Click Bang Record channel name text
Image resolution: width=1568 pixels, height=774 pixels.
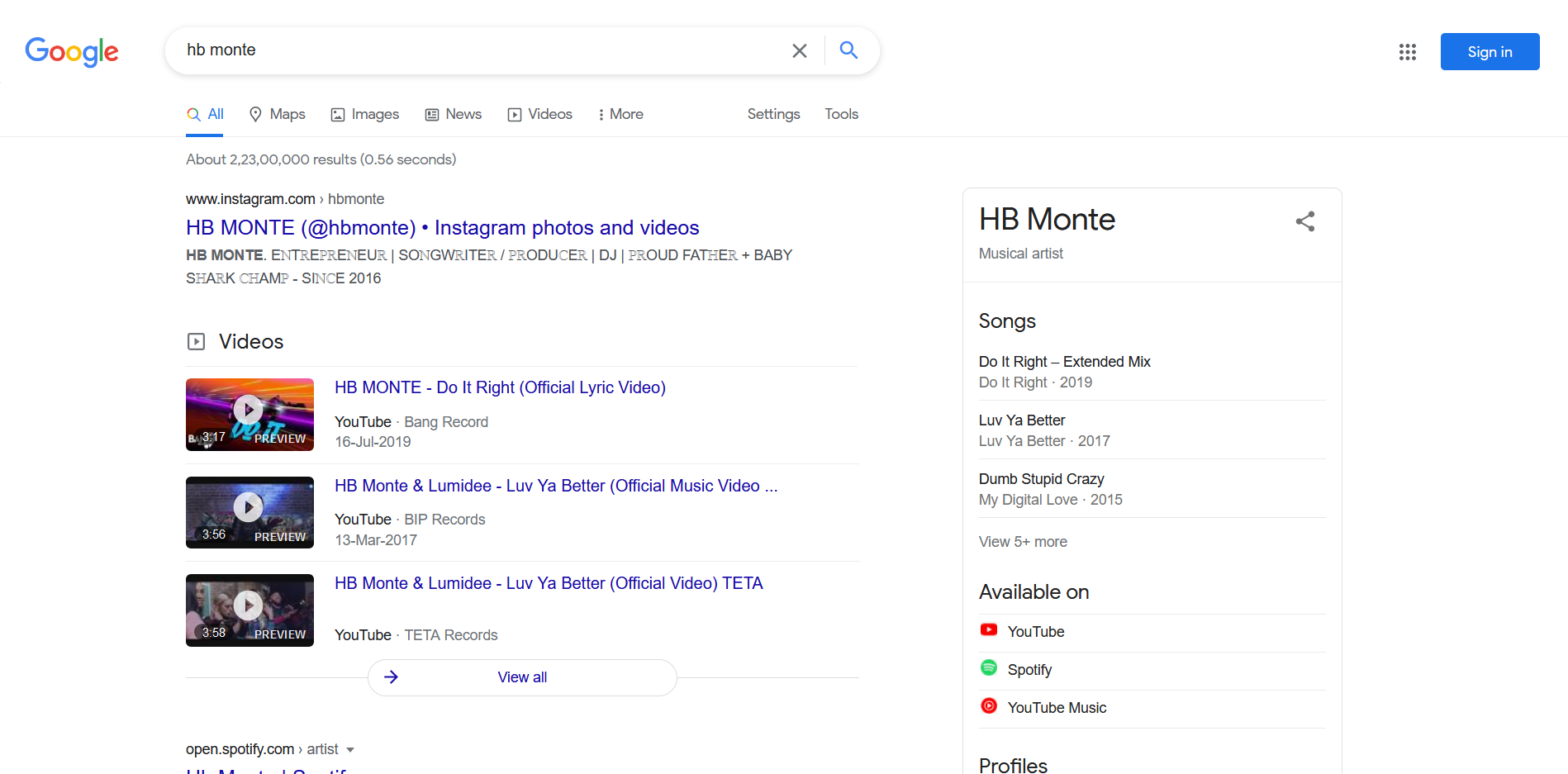click(x=446, y=422)
